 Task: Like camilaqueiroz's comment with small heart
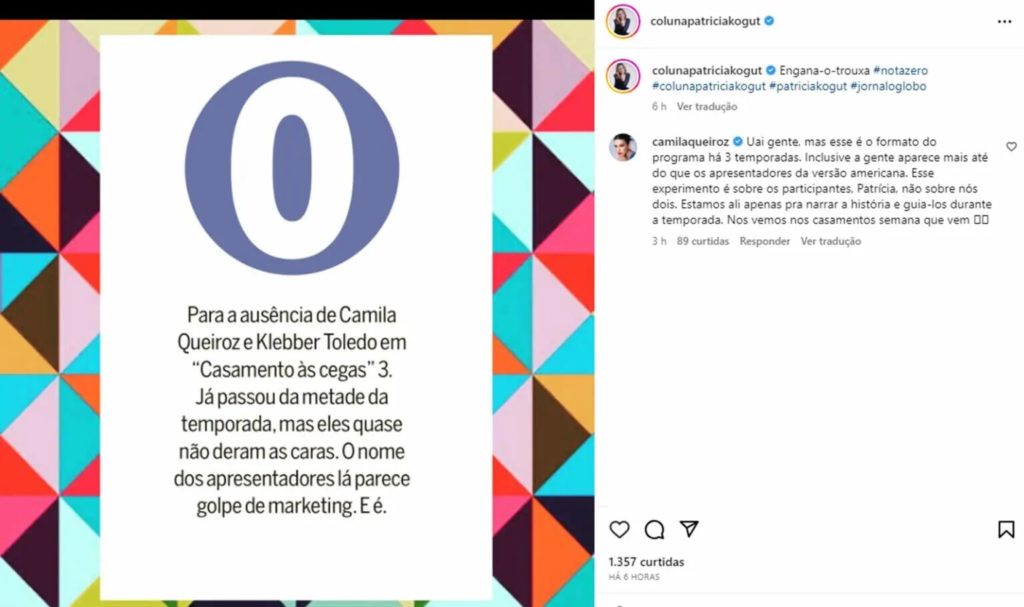(1011, 146)
